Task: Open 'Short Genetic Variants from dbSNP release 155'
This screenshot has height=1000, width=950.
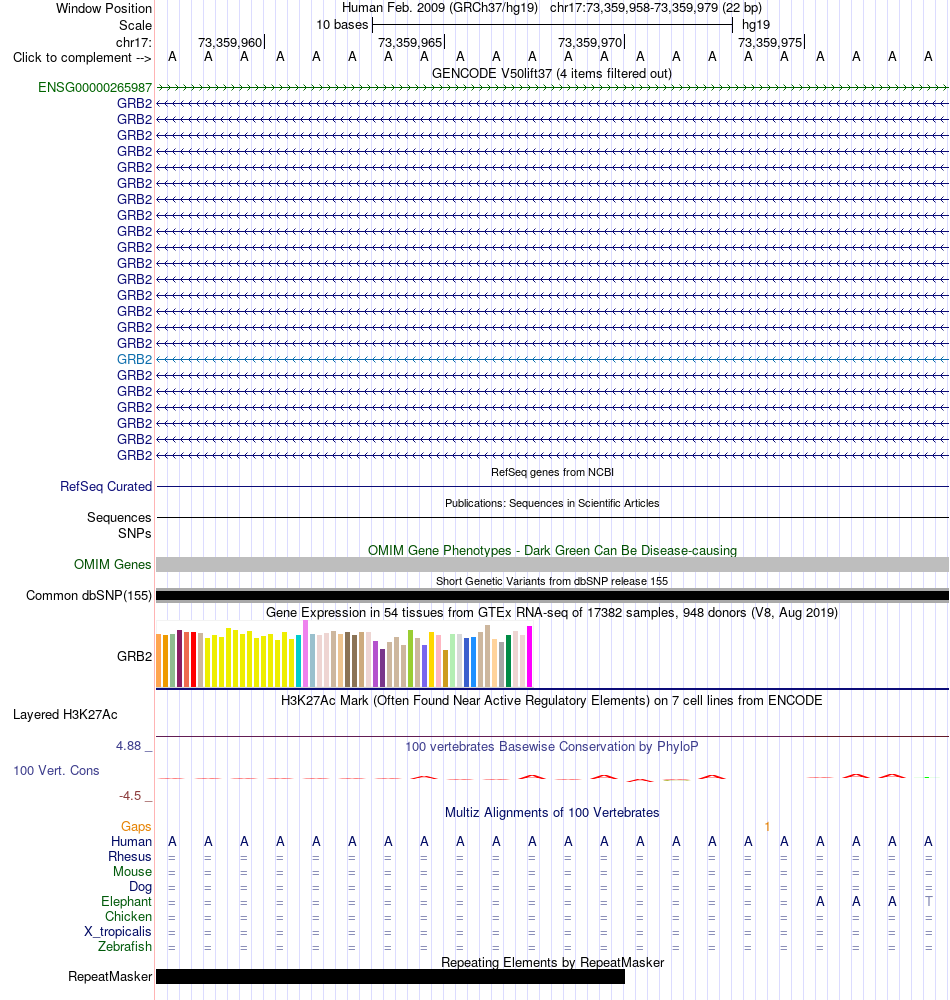Action: tap(552, 581)
